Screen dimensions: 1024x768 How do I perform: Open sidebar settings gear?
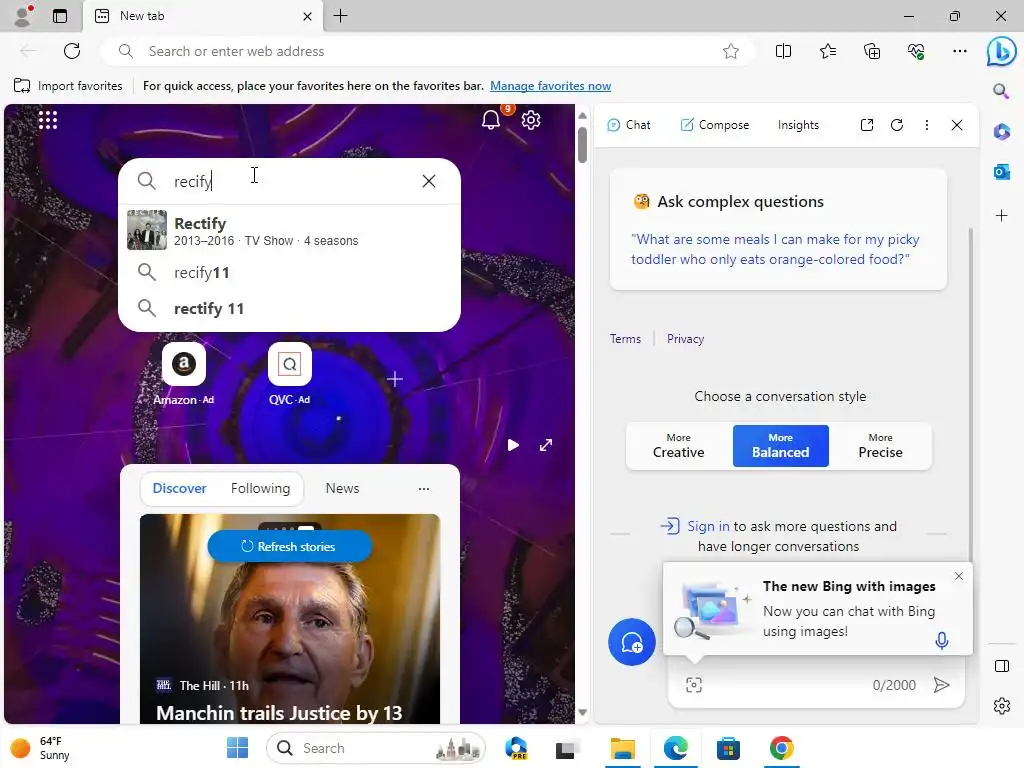coord(1001,706)
